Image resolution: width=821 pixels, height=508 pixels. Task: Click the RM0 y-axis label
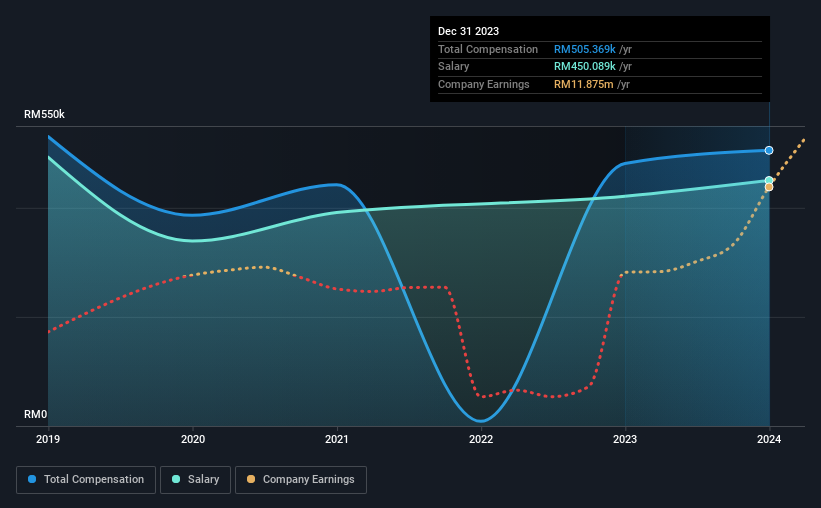click(x=36, y=414)
